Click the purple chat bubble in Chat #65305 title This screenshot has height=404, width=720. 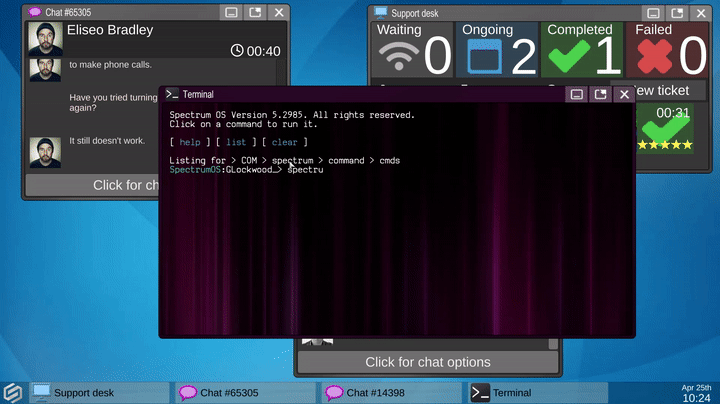(35, 12)
